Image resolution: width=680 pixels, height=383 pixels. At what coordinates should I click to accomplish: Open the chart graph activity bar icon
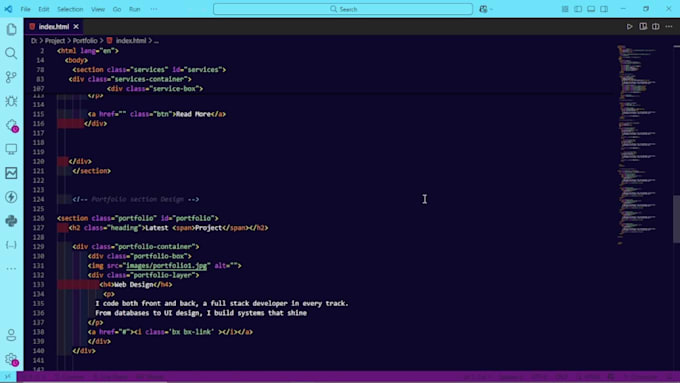(x=11, y=173)
